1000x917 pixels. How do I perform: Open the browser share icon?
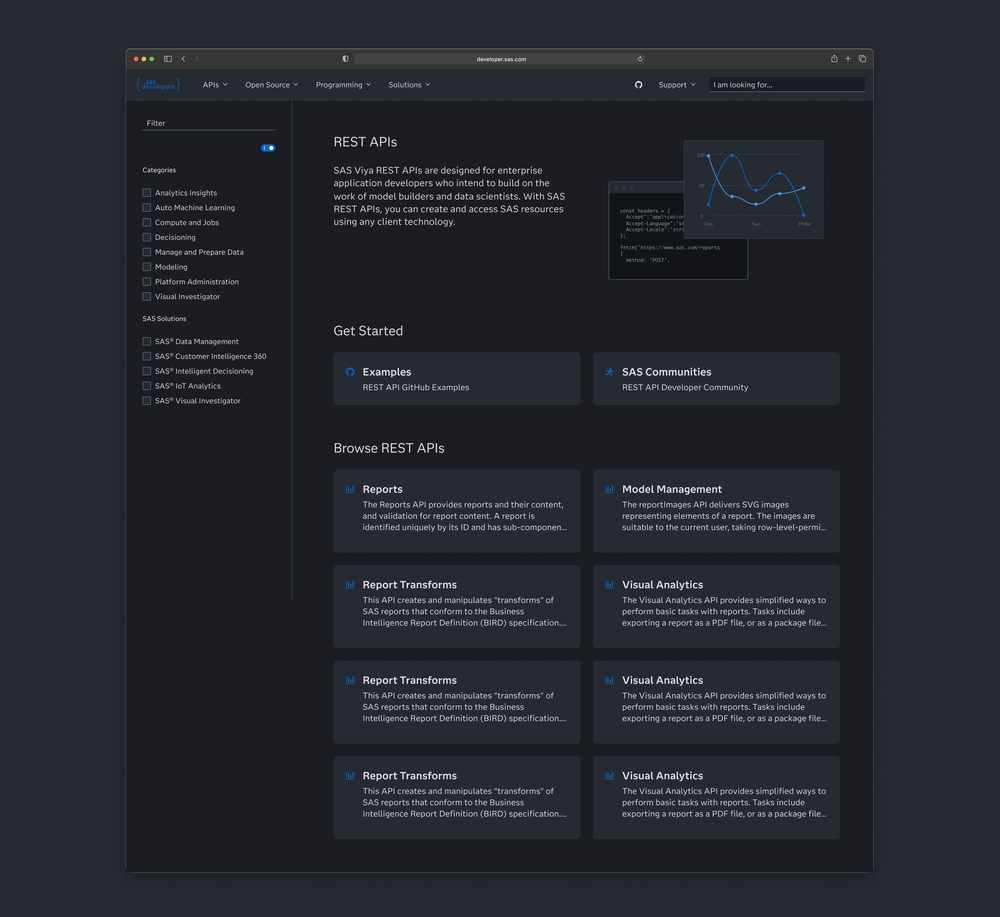(x=834, y=59)
